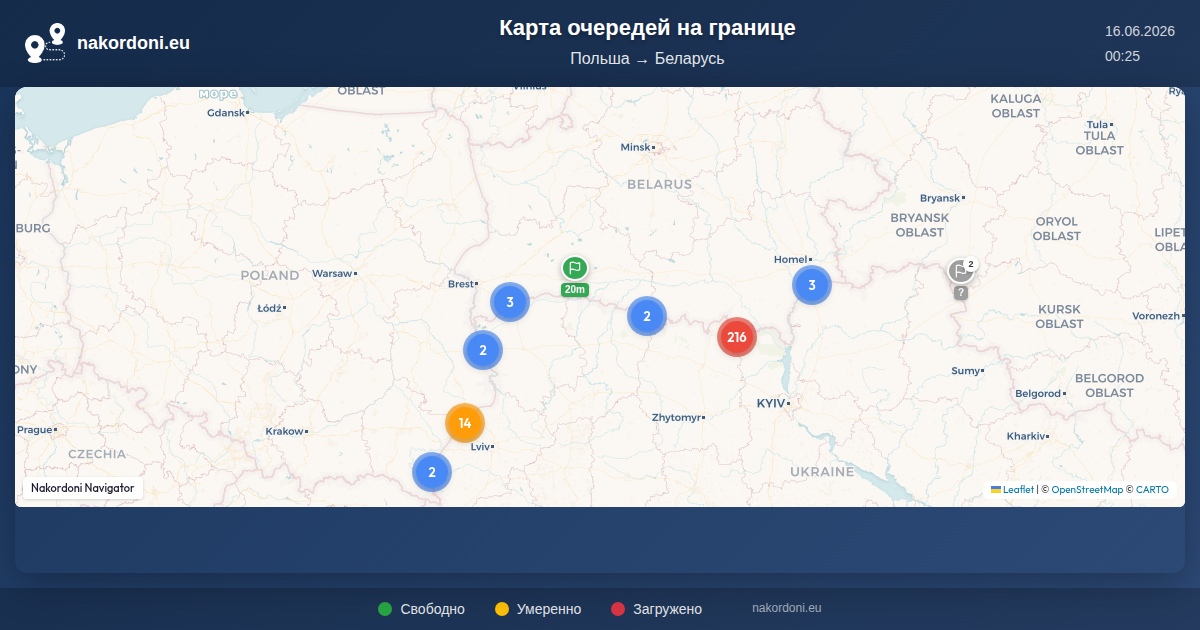The image size is (1200, 630).
Task: Expand the blue cluster of 2 near Zhytomyr
Action: coord(647,316)
